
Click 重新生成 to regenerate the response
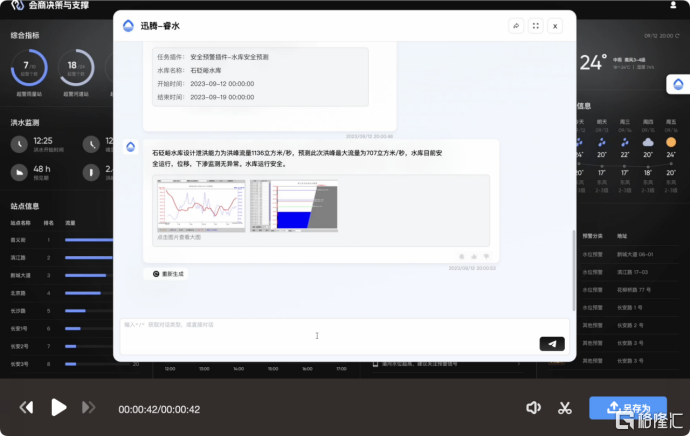tap(168, 273)
